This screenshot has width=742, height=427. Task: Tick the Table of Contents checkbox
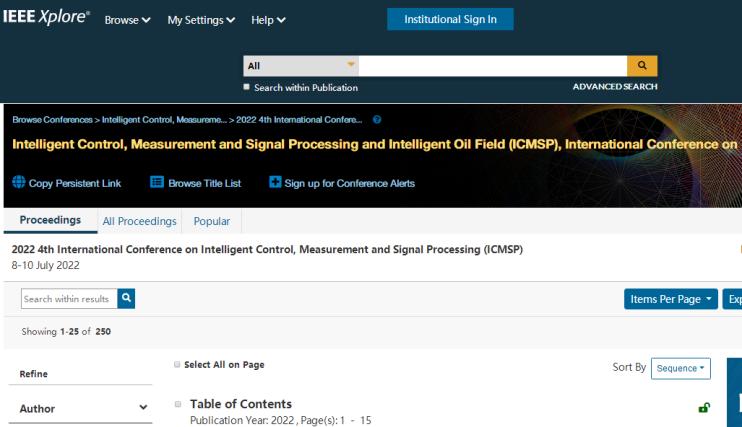click(x=178, y=404)
